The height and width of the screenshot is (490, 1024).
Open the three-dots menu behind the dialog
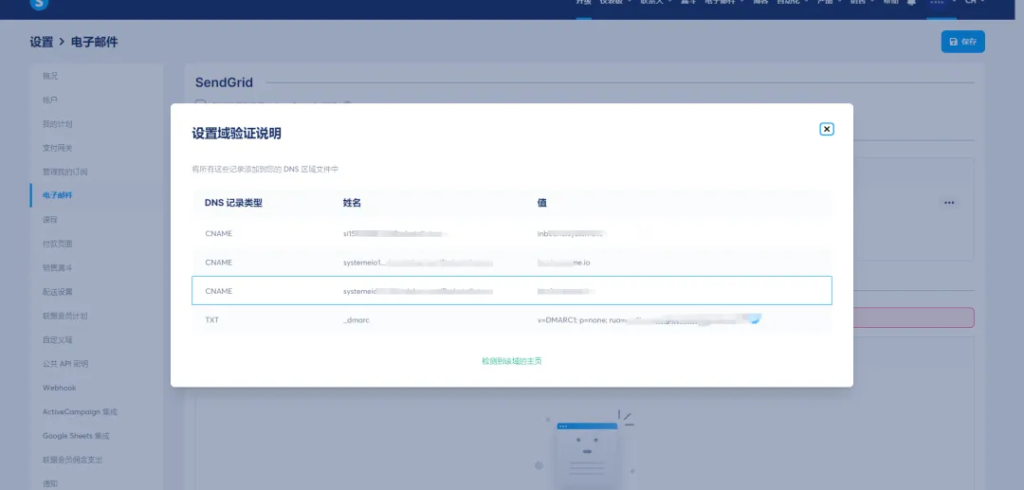[949, 203]
